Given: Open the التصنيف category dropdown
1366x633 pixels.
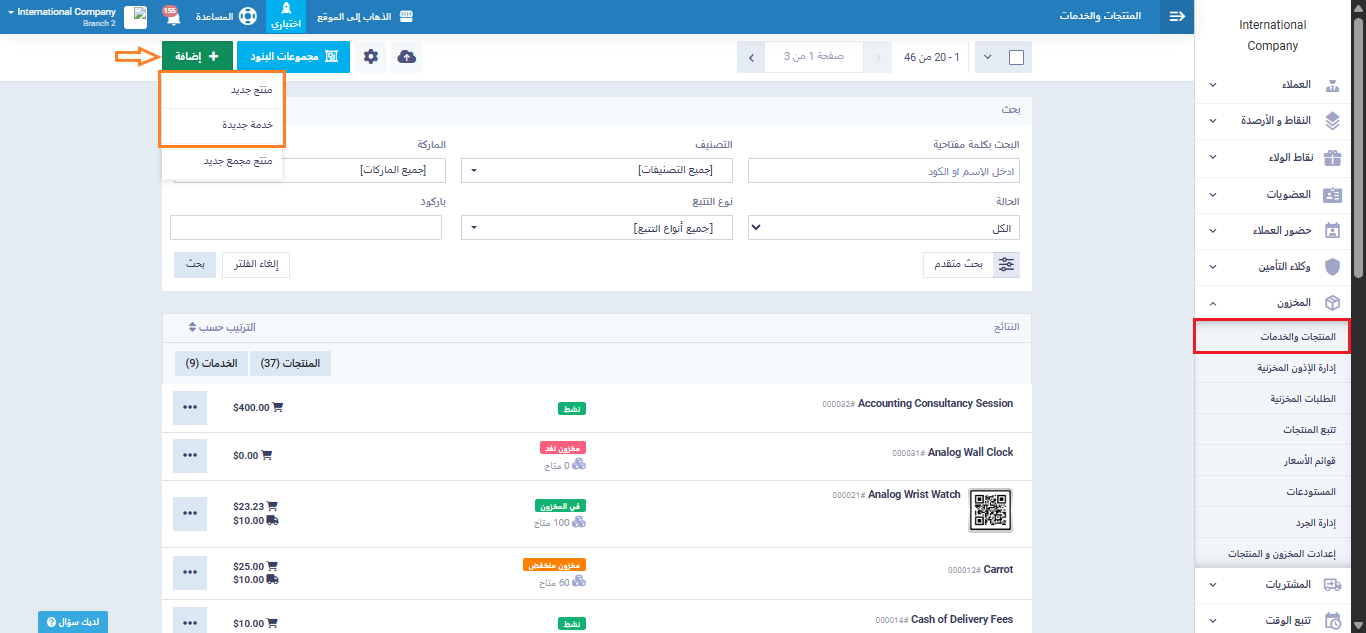Looking at the screenshot, I should (596, 171).
